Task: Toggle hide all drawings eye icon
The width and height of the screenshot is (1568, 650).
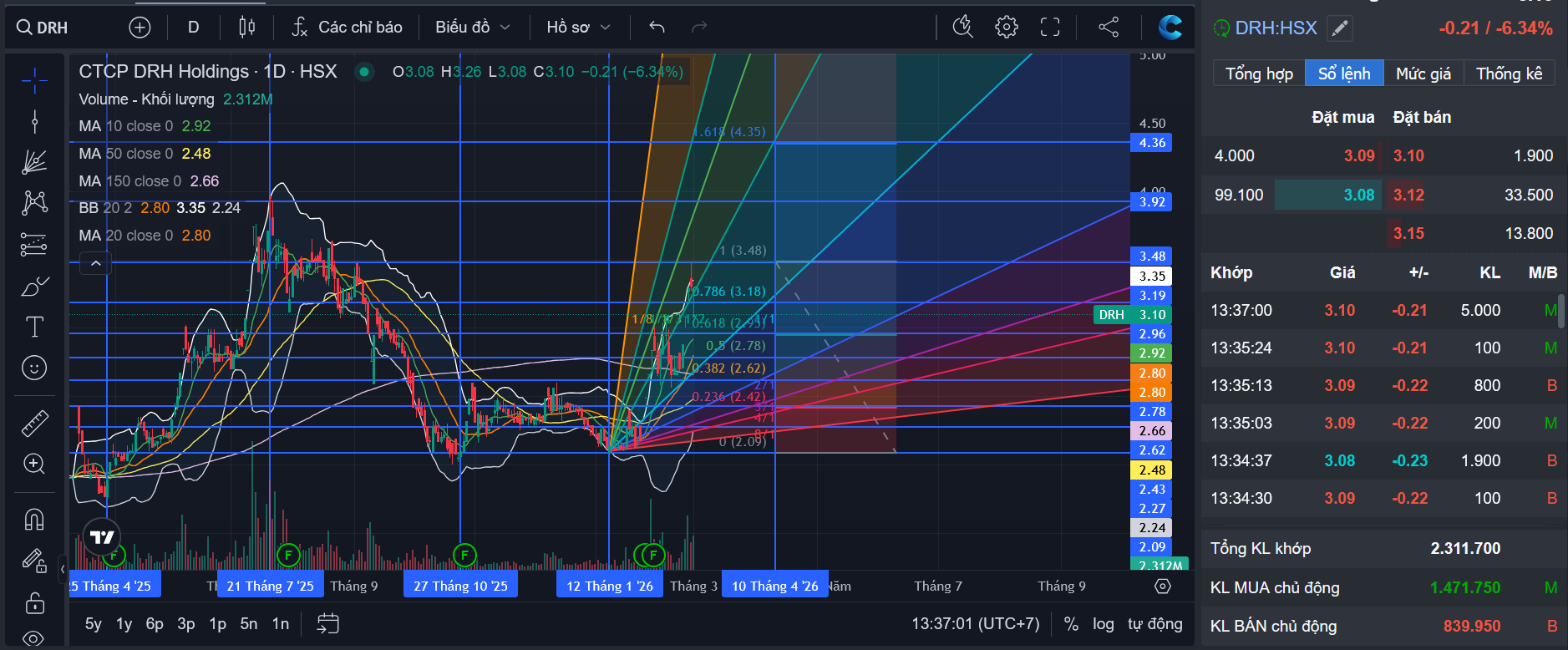Action: coord(34,638)
